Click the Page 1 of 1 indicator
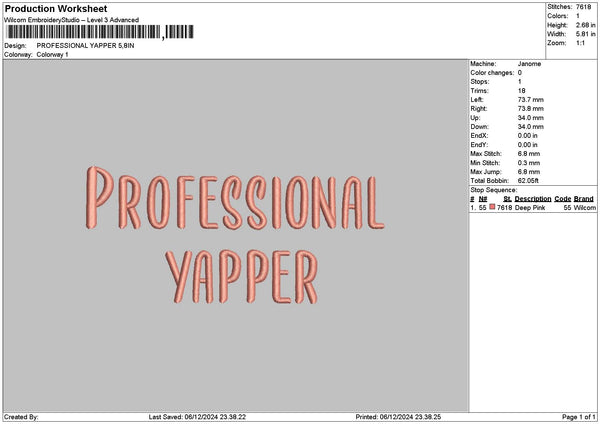Screen dimensions: 600x424 point(579,417)
